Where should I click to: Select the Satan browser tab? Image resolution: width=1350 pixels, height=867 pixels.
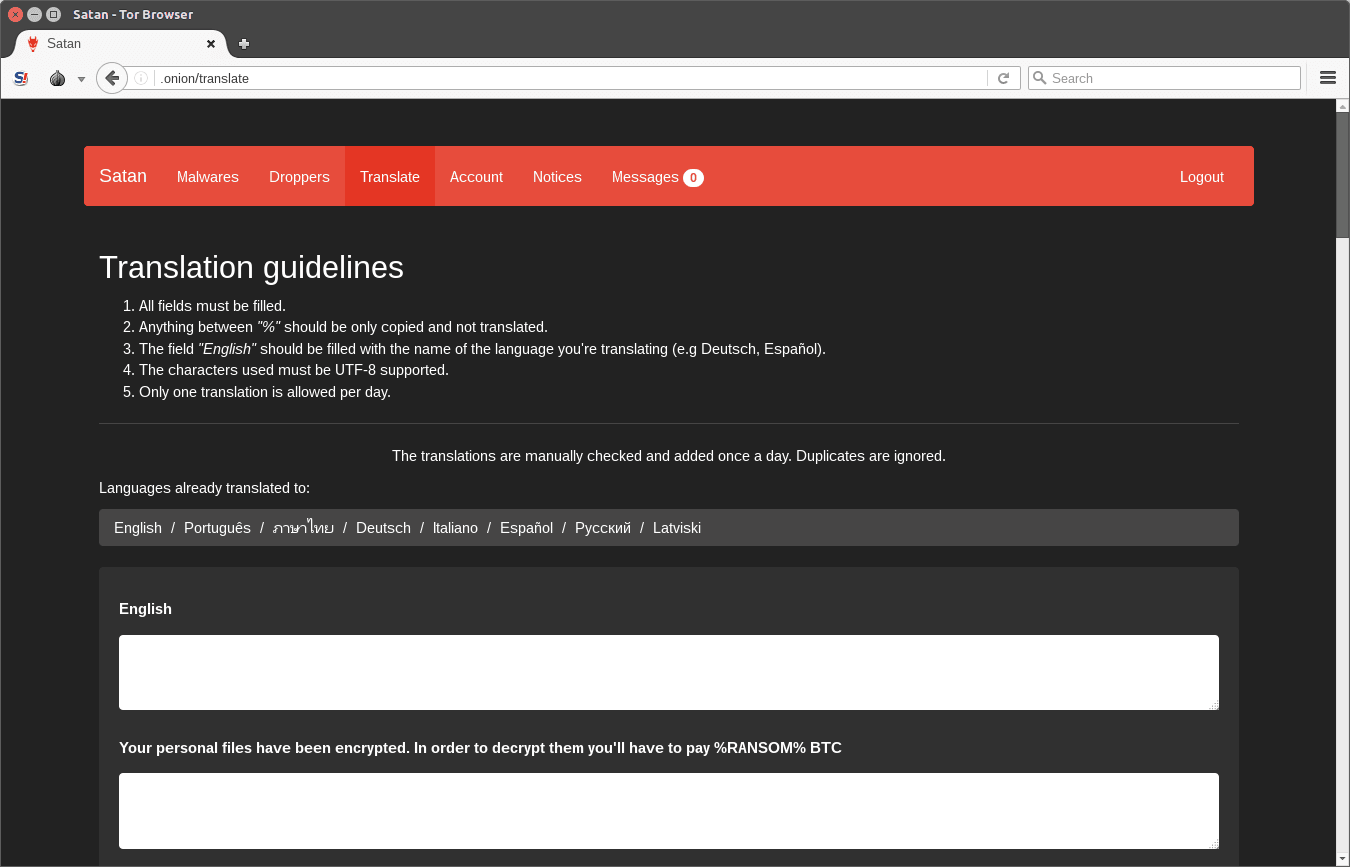(121, 44)
